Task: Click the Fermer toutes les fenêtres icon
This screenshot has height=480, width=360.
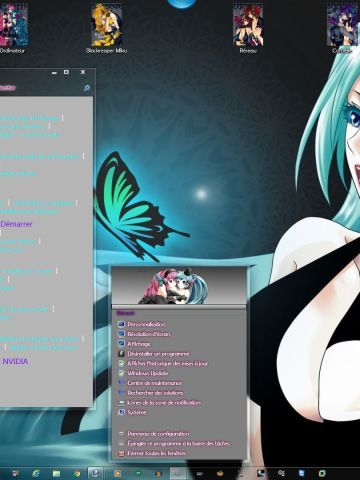Action: [121, 453]
